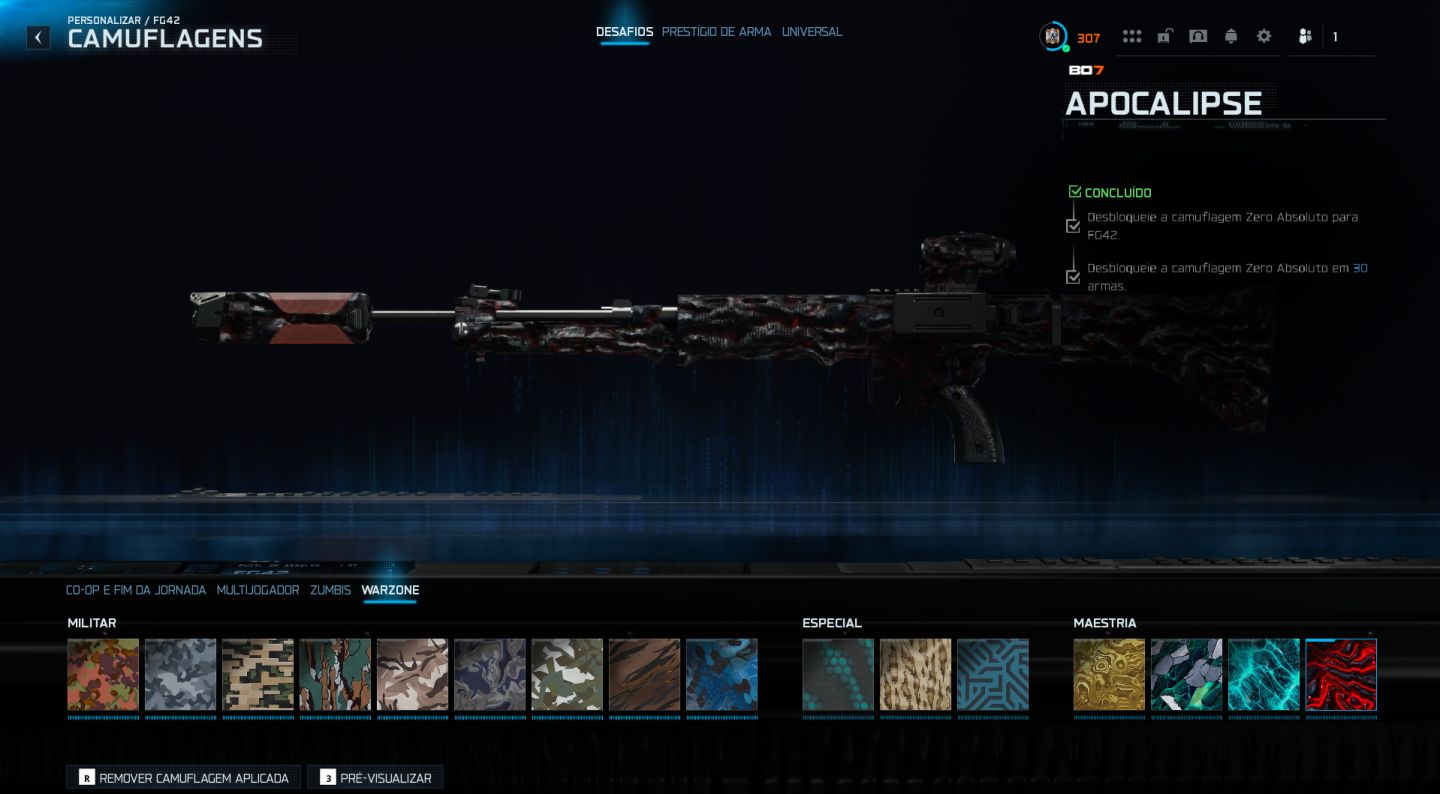Open the social party icon
This screenshot has width=1440, height=794.
tap(1305, 36)
